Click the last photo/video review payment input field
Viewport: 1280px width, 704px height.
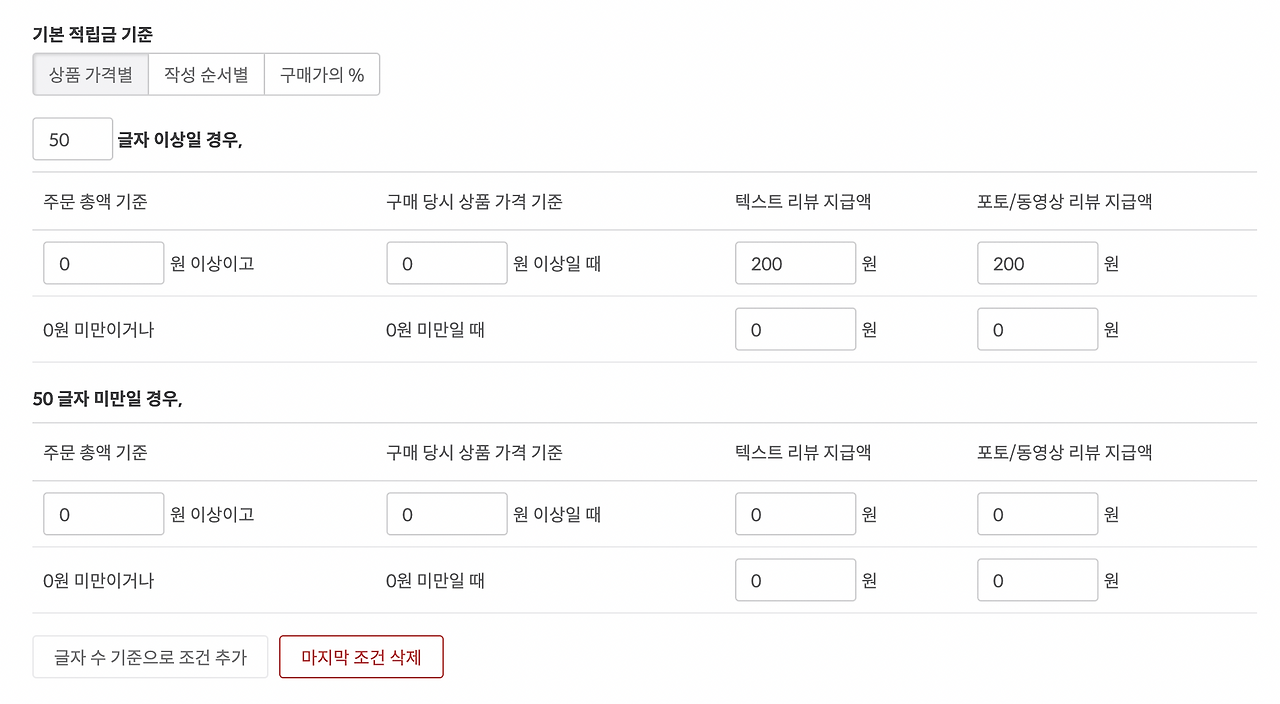pyautogui.click(x=1037, y=579)
